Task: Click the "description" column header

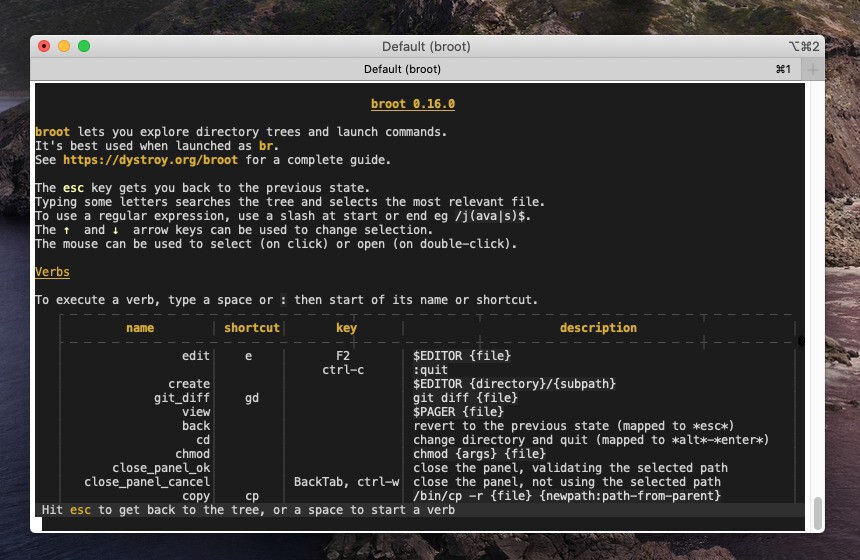Action: pos(598,328)
